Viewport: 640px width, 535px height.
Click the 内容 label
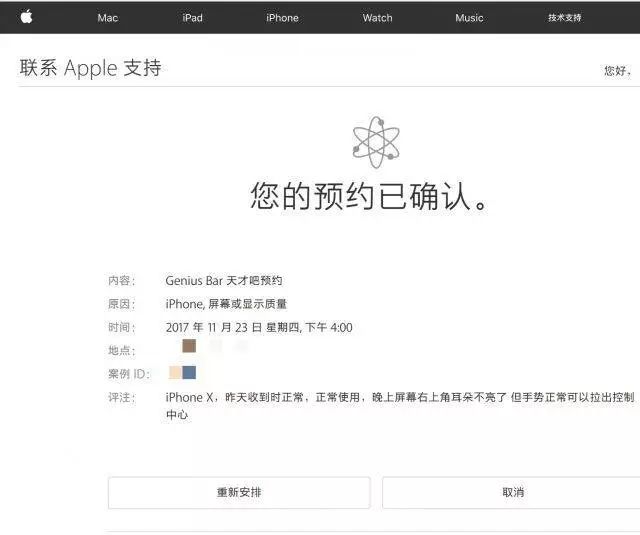(x=121, y=280)
